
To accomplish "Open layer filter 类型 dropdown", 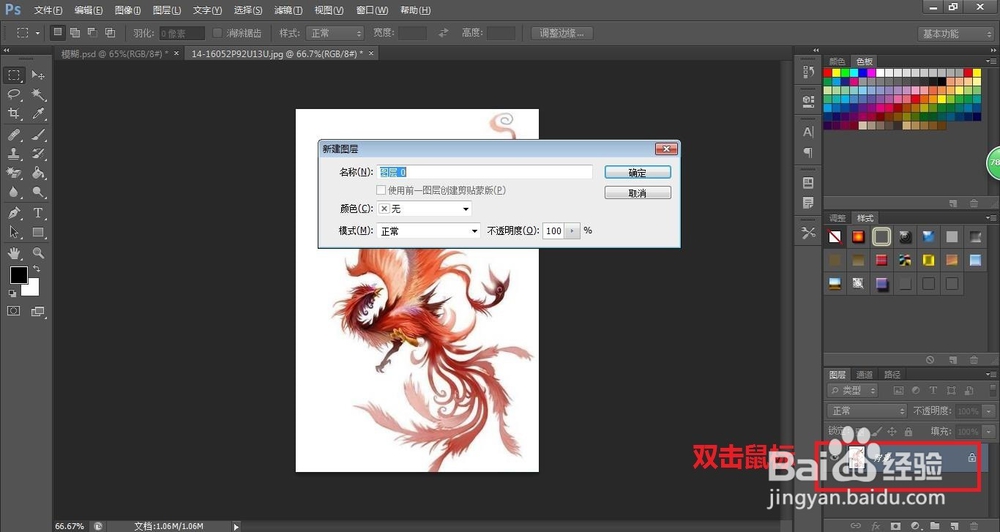I will coord(852,390).
